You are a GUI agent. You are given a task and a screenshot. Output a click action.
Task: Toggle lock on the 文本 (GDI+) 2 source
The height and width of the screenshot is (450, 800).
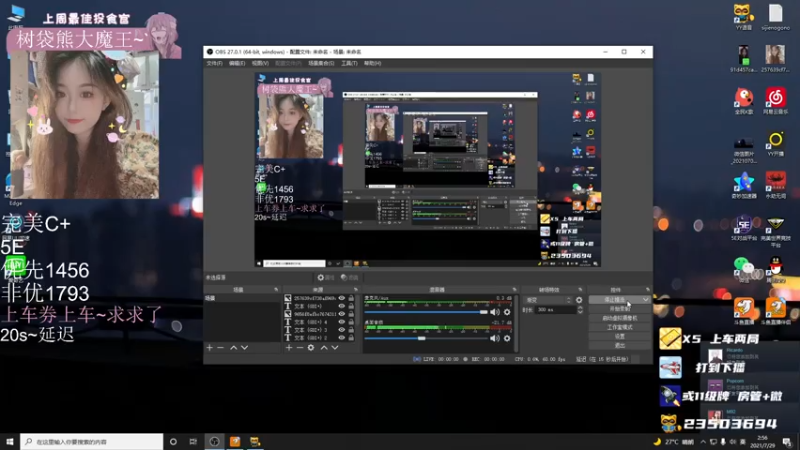[351, 337]
